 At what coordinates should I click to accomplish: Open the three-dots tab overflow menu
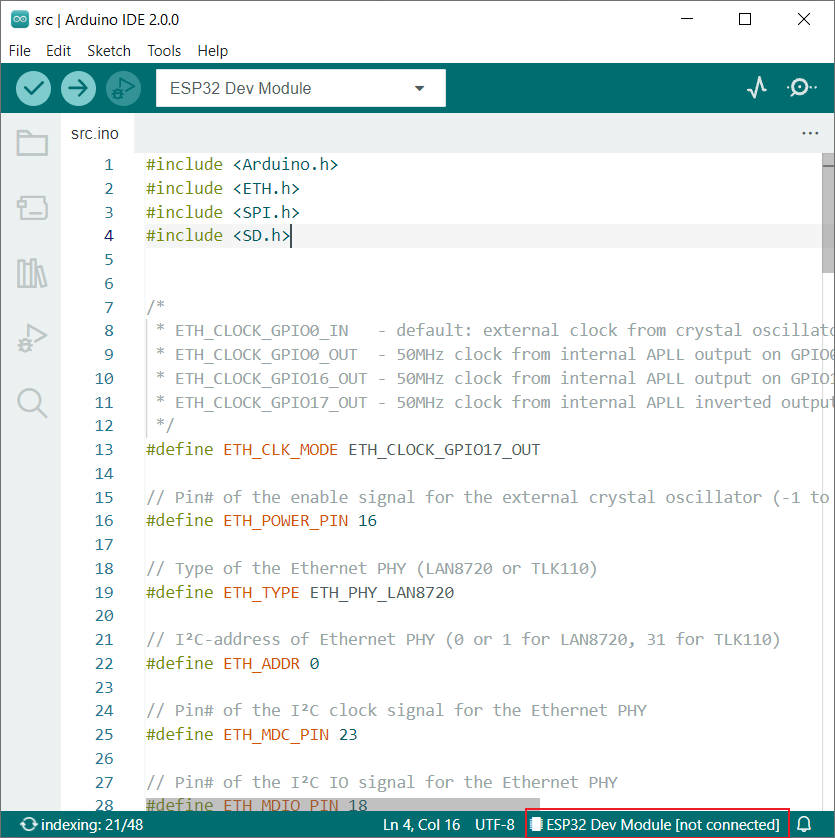pyautogui.click(x=810, y=133)
